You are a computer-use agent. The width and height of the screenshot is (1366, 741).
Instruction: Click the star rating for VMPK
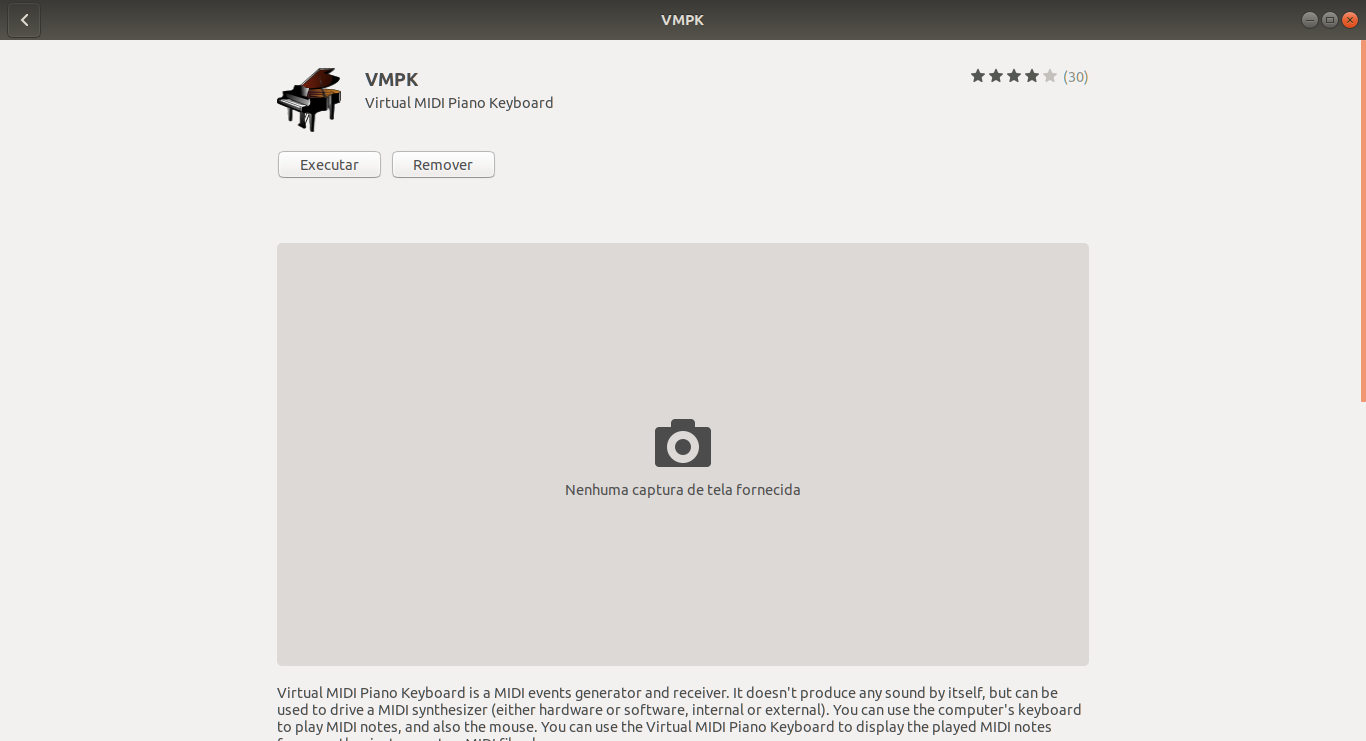click(1014, 76)
